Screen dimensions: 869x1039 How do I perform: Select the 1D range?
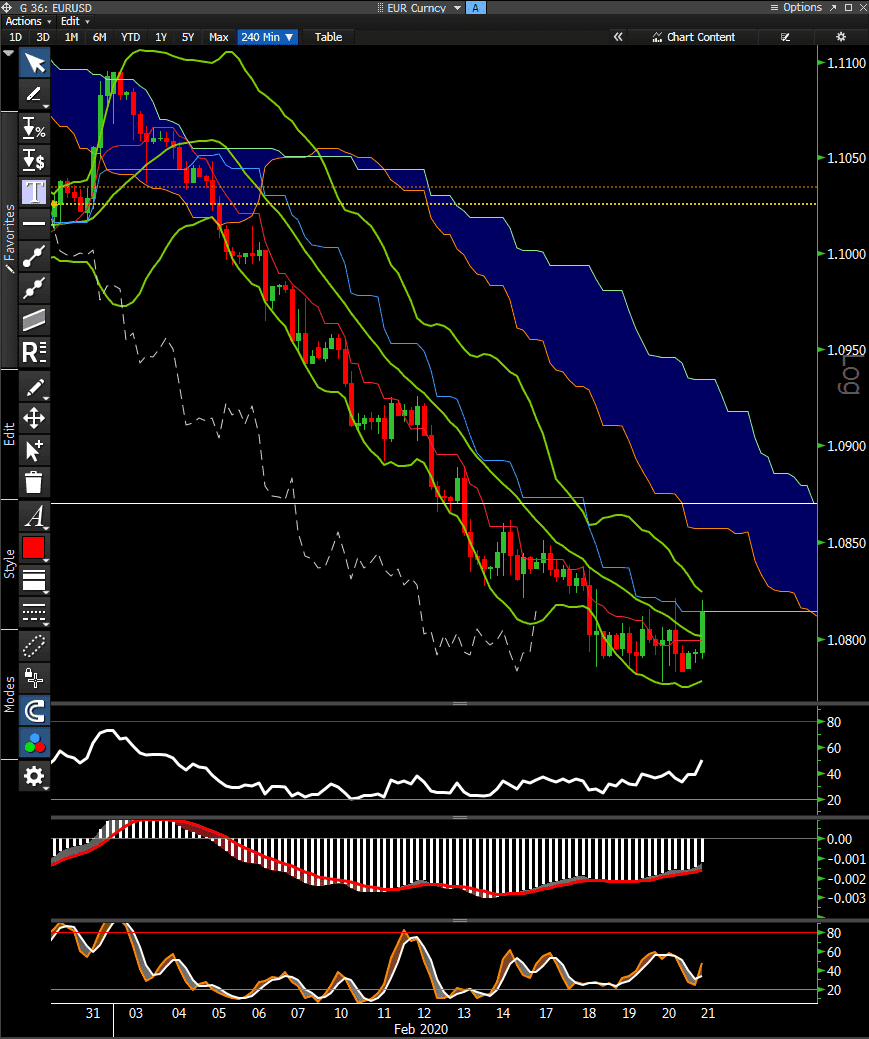(15, 37)
